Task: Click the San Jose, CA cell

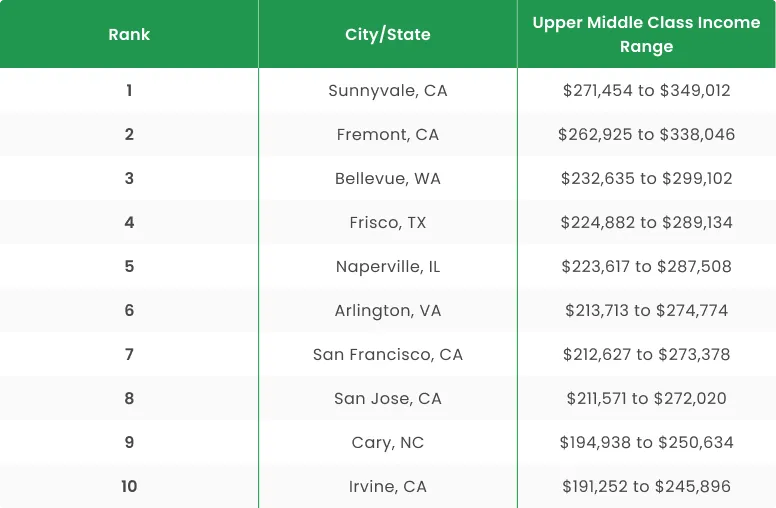Action: point(388,398)
